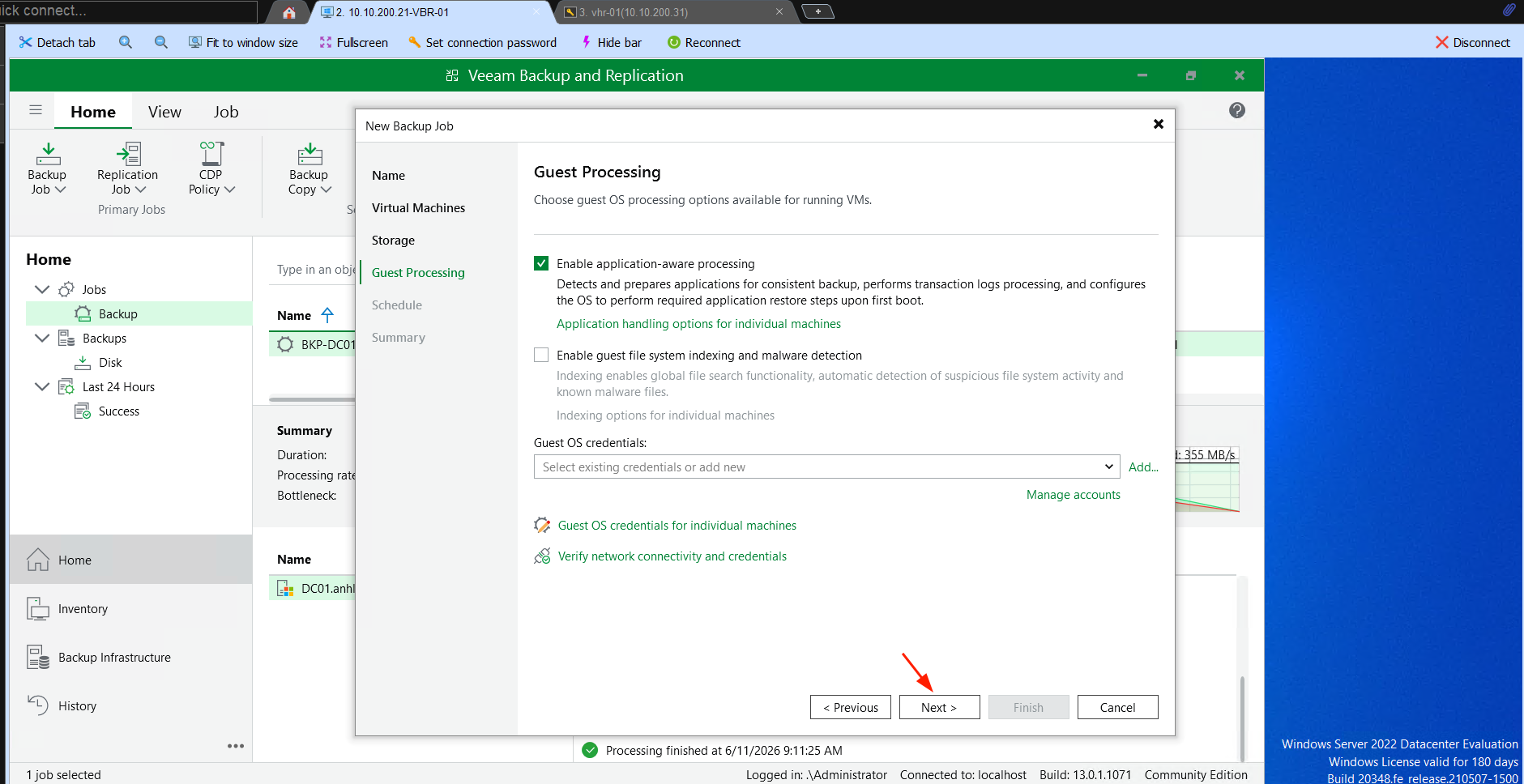Click the attachment paperclip icon

[1509, 10]
